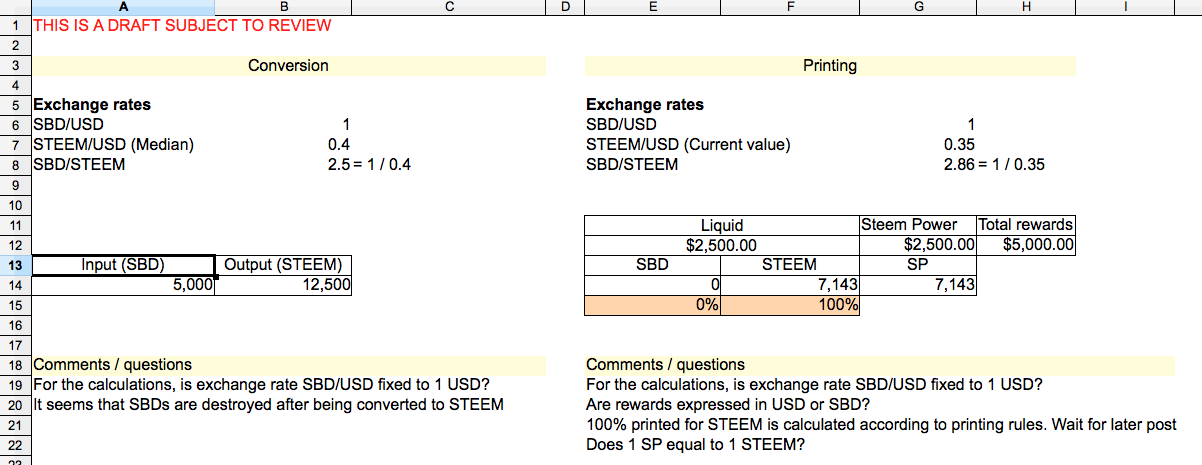Select the STEEM column header in printing table
The image size is (1202, 465).
point(790,265)
